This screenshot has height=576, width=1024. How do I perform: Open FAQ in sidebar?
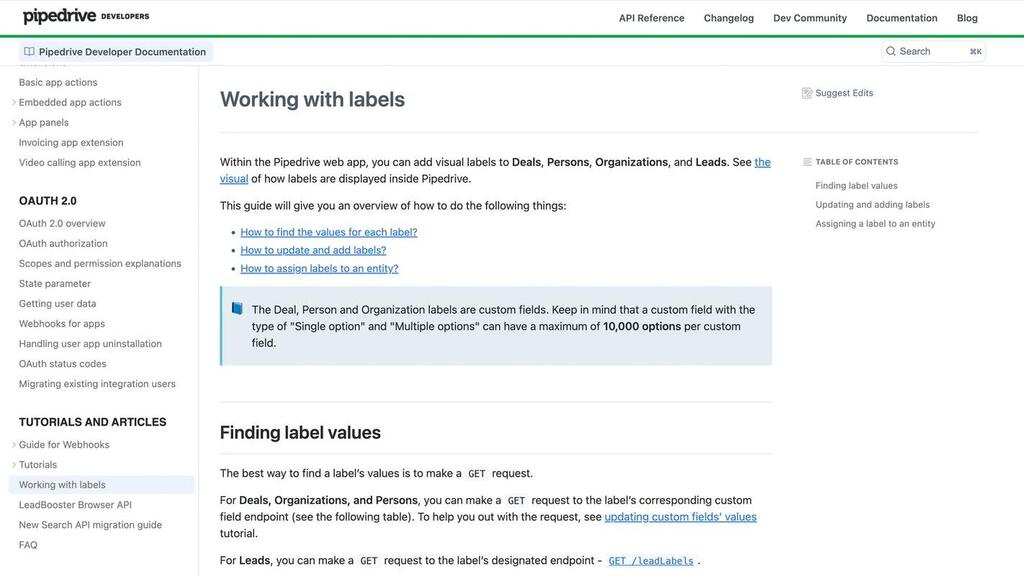27,545
